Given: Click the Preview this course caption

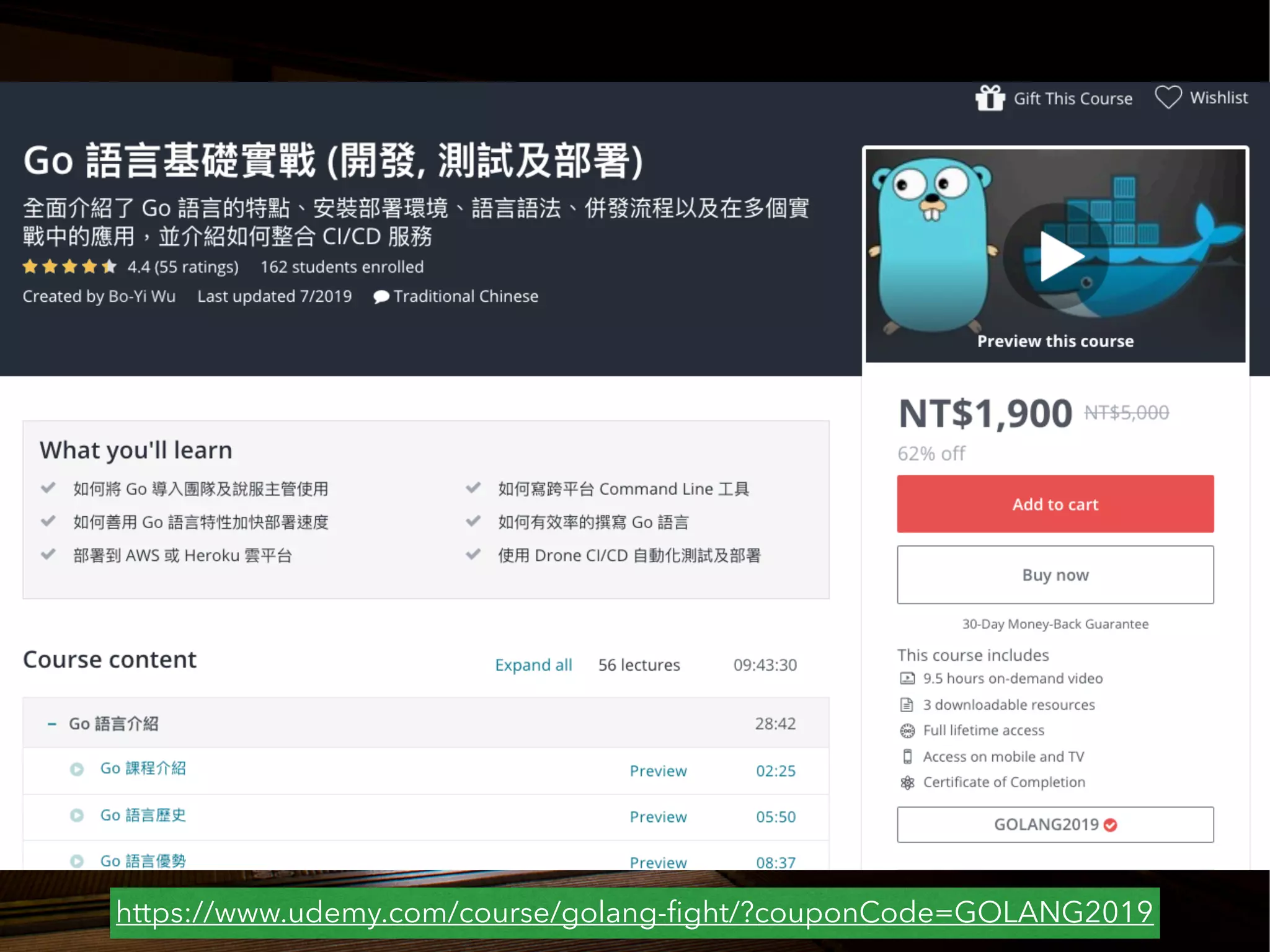Looking at the screenshot, I should (x=1055, y=342).
